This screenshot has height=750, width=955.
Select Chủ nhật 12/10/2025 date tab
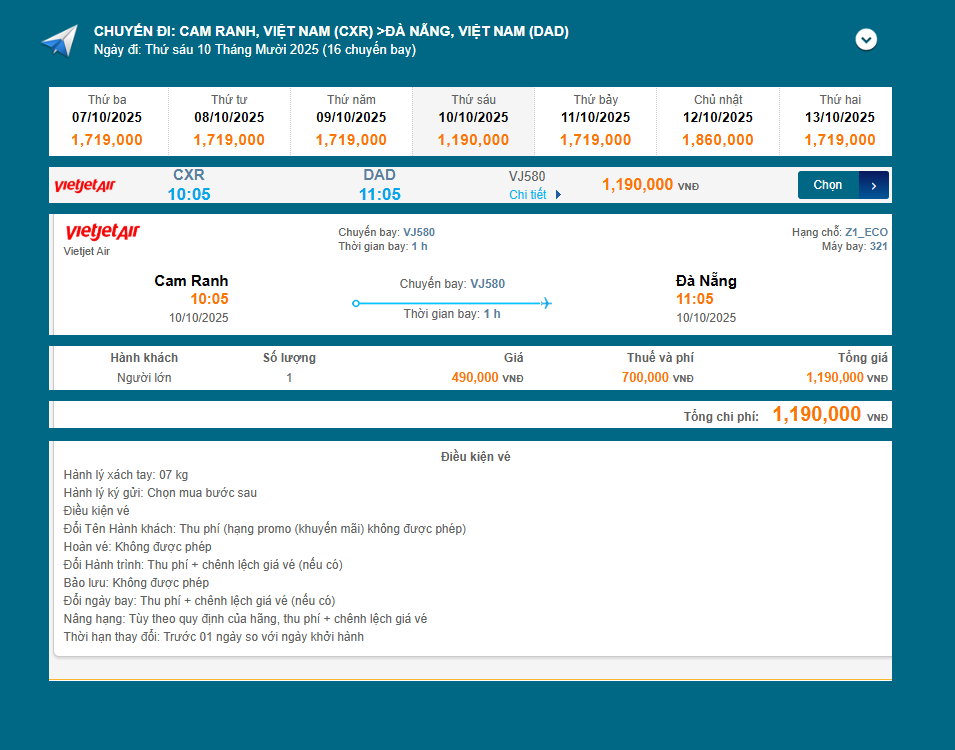pyautogui.click(x=718, y=121)
